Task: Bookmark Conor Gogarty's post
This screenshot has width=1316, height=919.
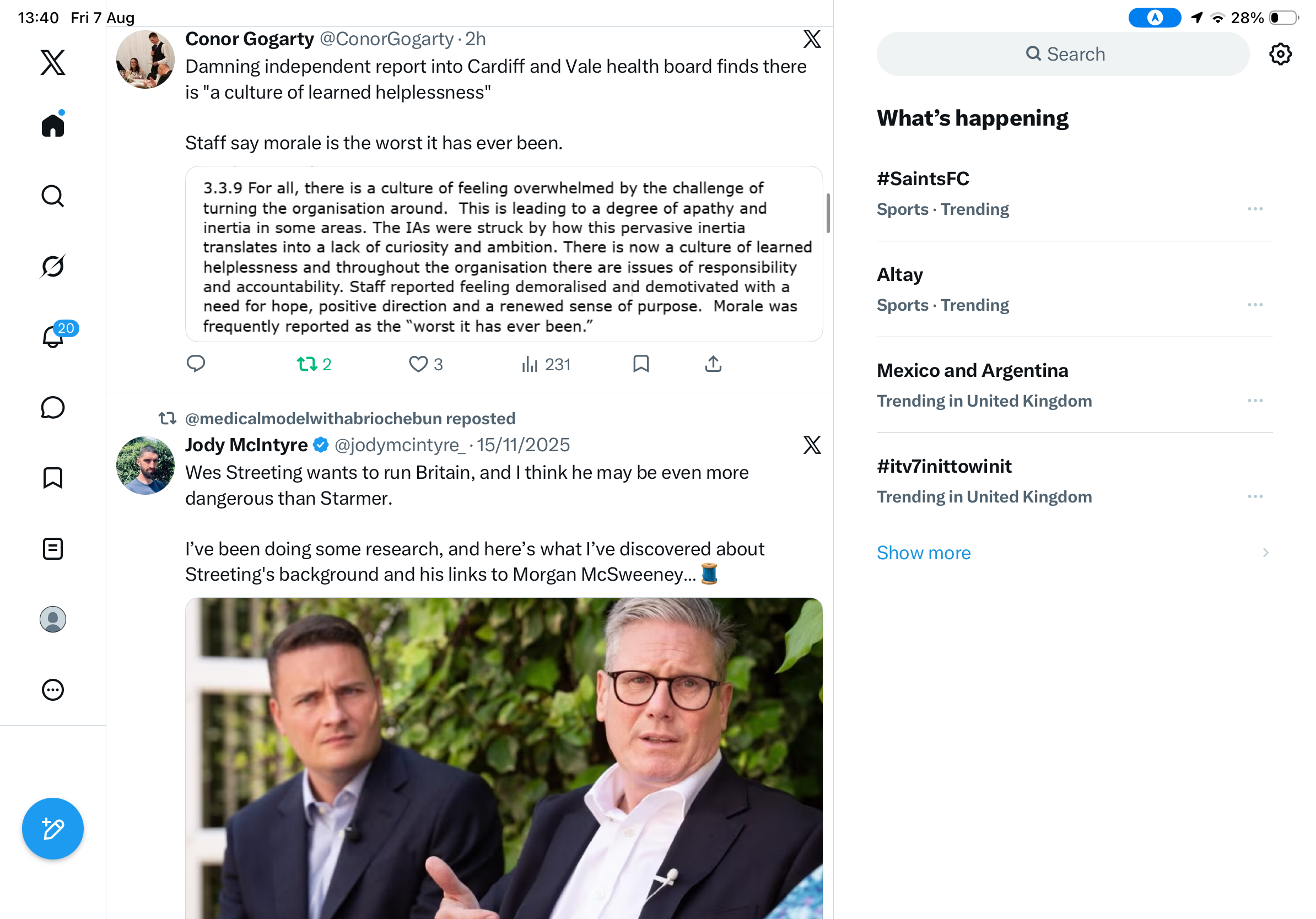Action: click(x=641, y=363)
